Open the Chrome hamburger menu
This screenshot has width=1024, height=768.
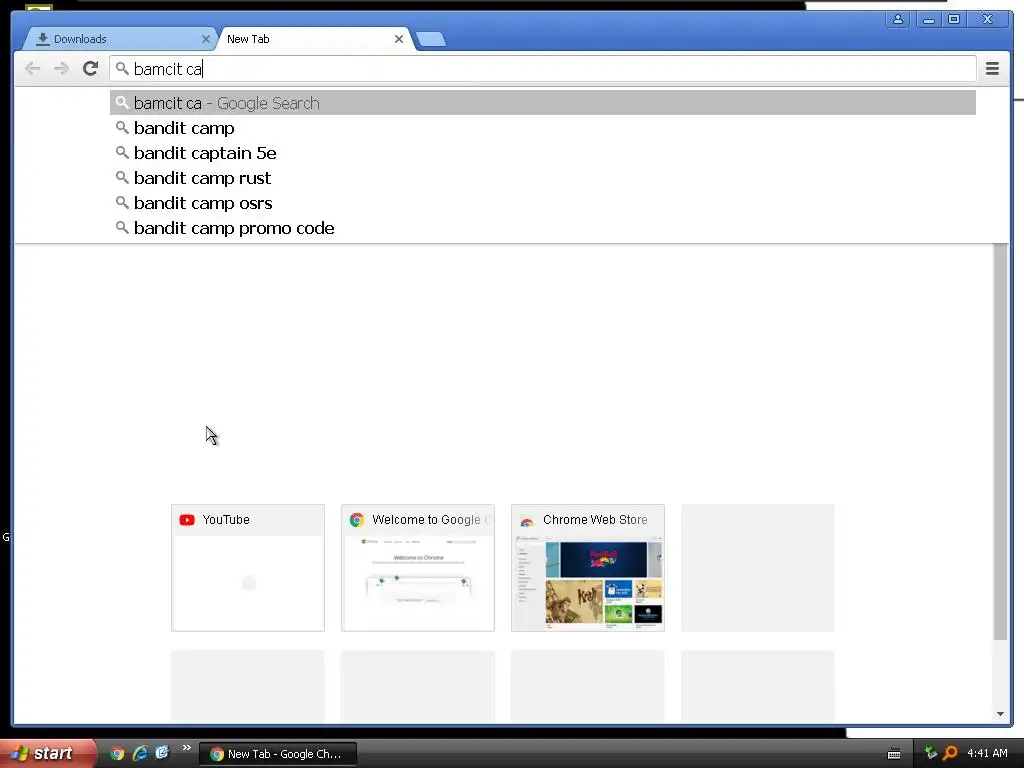point(992,69)
